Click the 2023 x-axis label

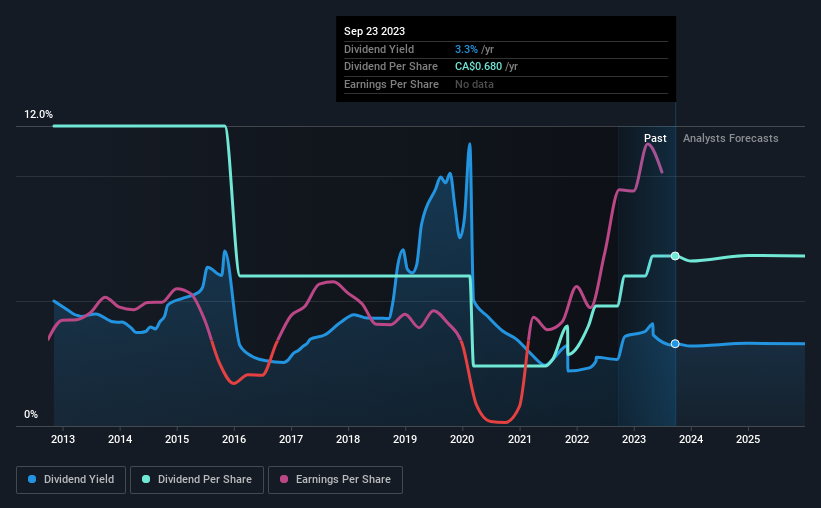634,439
